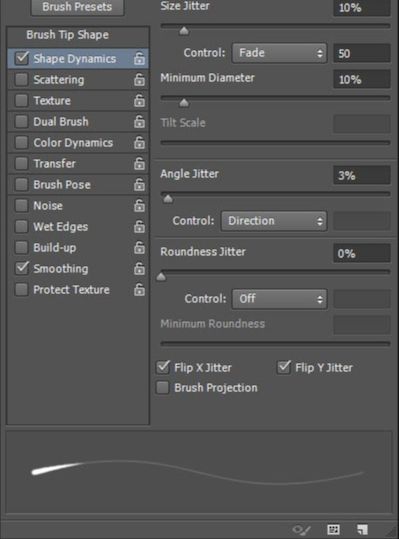This screenshot has width=399, height=539.
Task: Enable the Scattering checkbox
Action: pyautogui.click(x=21, y=80)
